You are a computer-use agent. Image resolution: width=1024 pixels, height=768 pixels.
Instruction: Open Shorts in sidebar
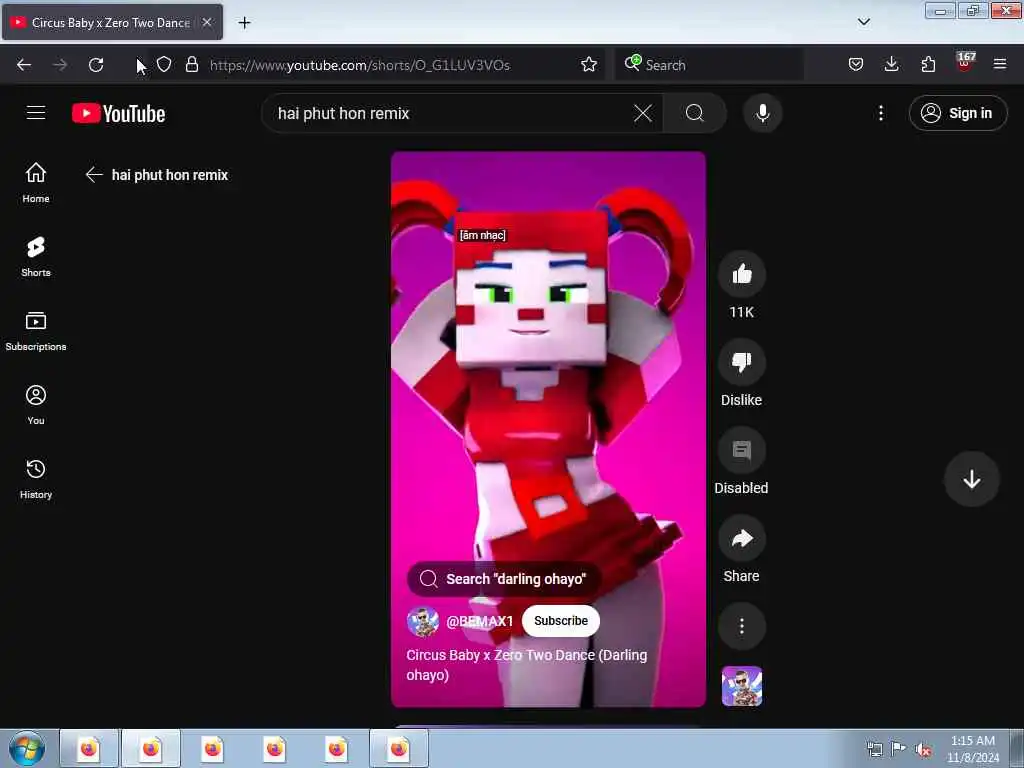point(36,257)
